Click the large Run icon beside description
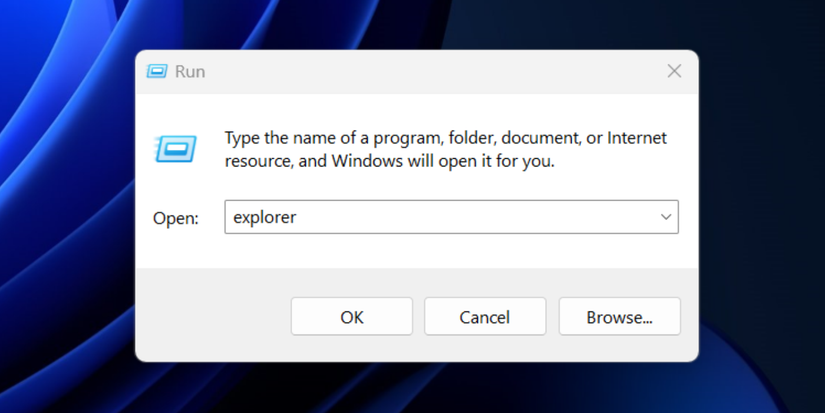 point(175,148)
